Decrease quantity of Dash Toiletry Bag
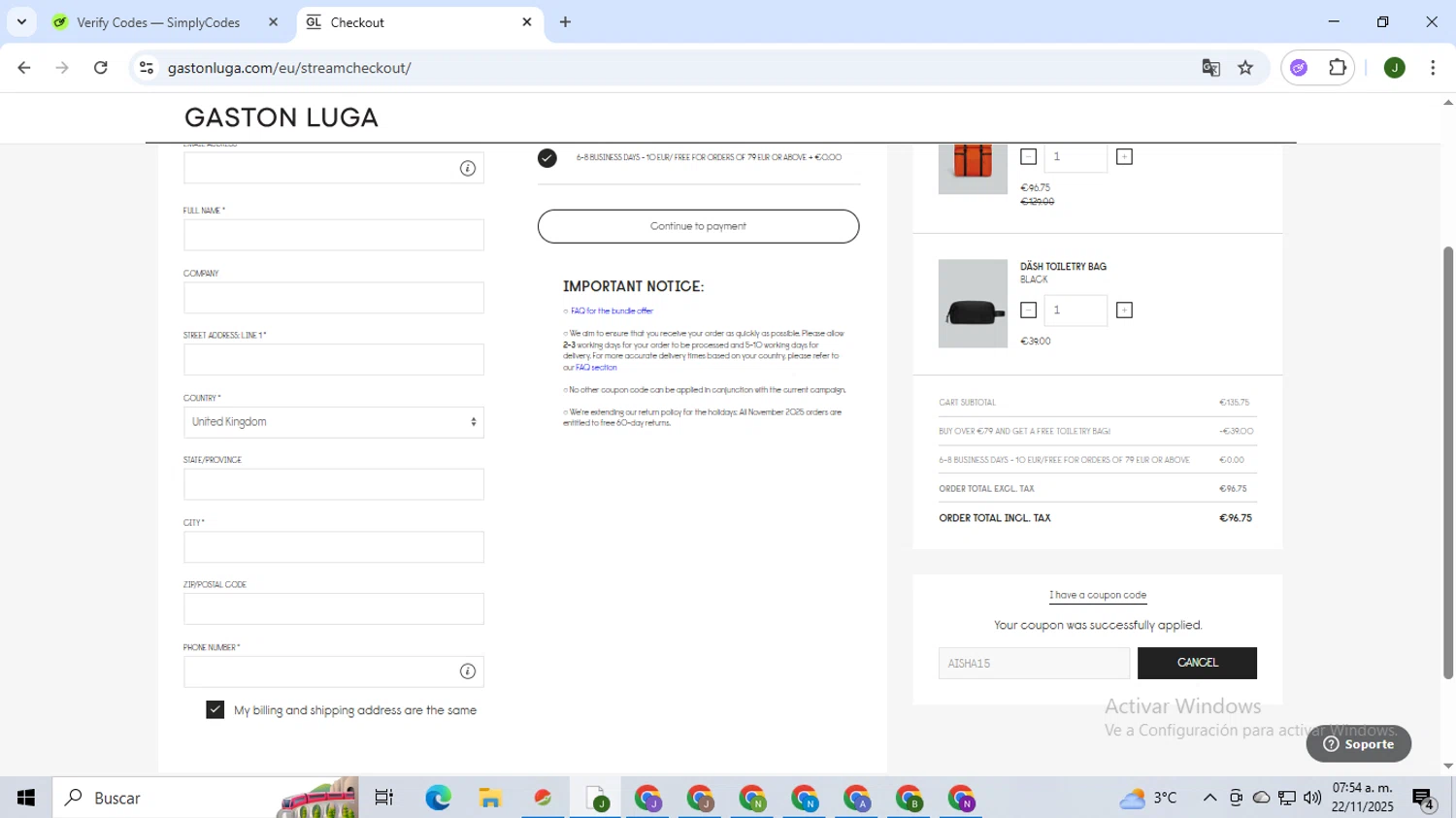Image resolution: width=1456 pixels, height=818 pixels. click(x=1029, y=311)
